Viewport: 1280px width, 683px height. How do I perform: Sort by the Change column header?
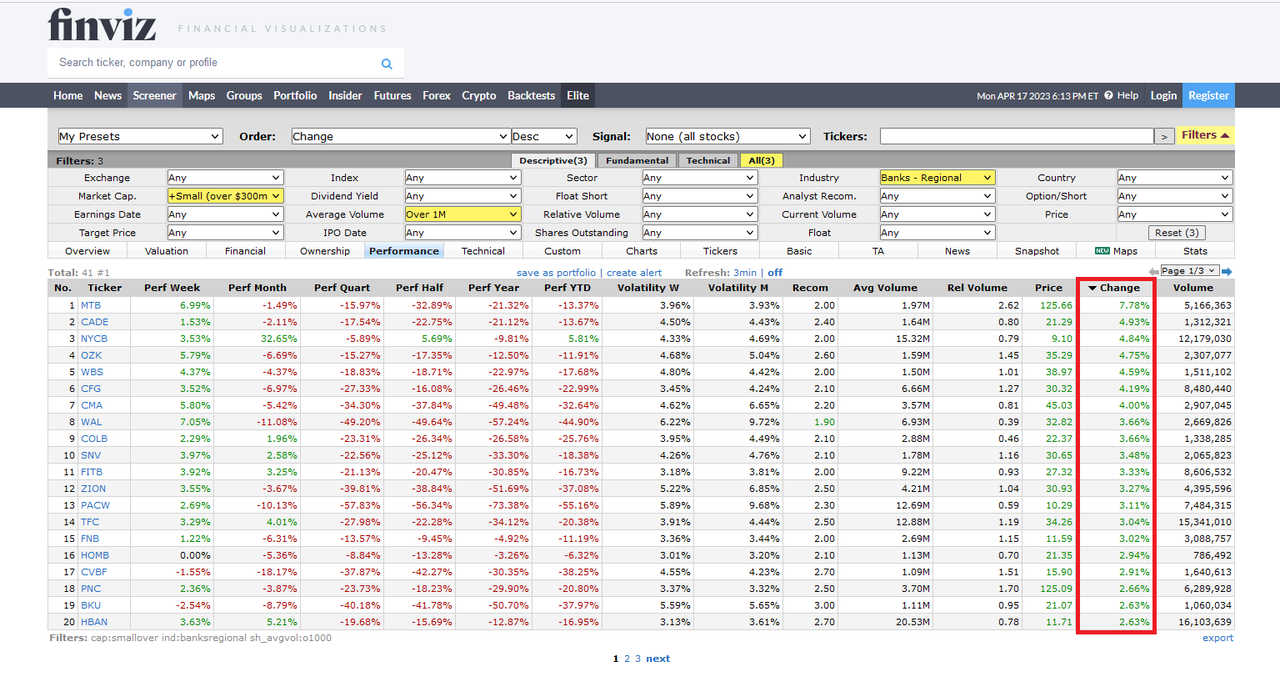(x=1114, y=288)
